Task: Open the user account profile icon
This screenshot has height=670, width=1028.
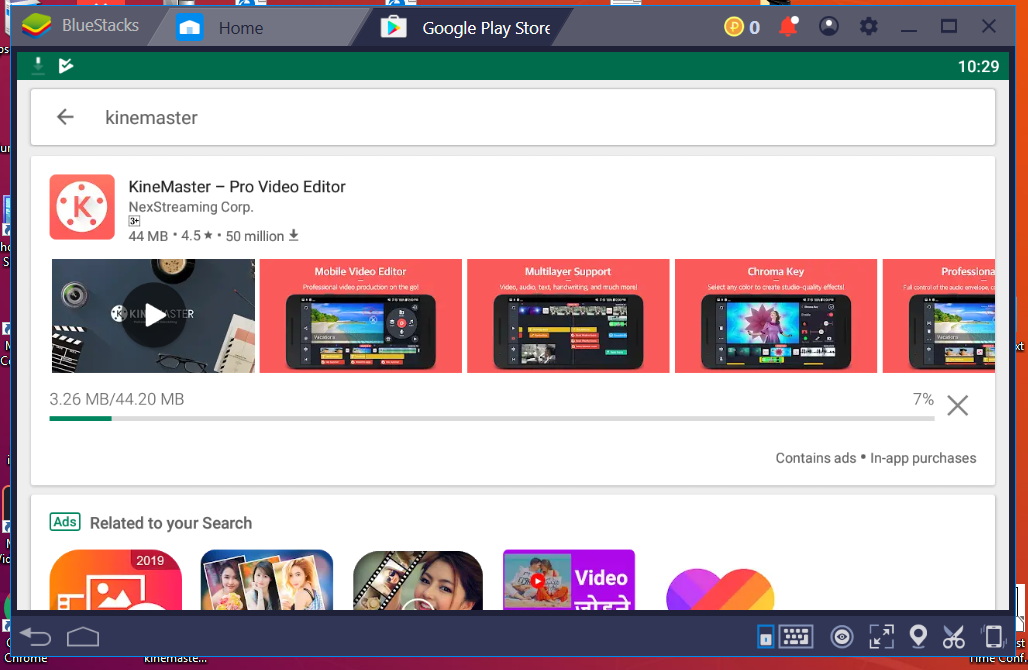Action: pos(829,26)
